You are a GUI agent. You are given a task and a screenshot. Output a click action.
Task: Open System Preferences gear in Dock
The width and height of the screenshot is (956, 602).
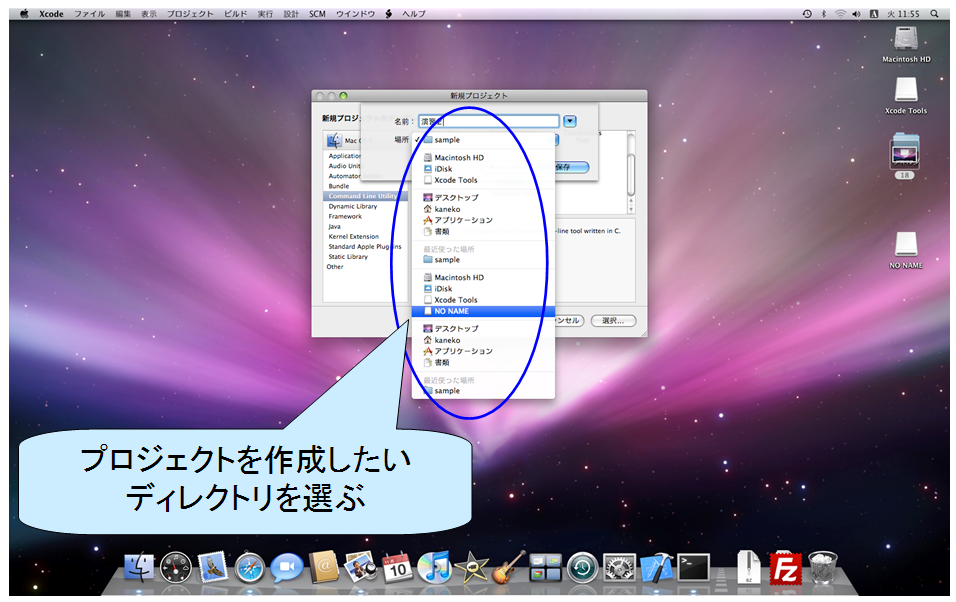coord(619,567)
